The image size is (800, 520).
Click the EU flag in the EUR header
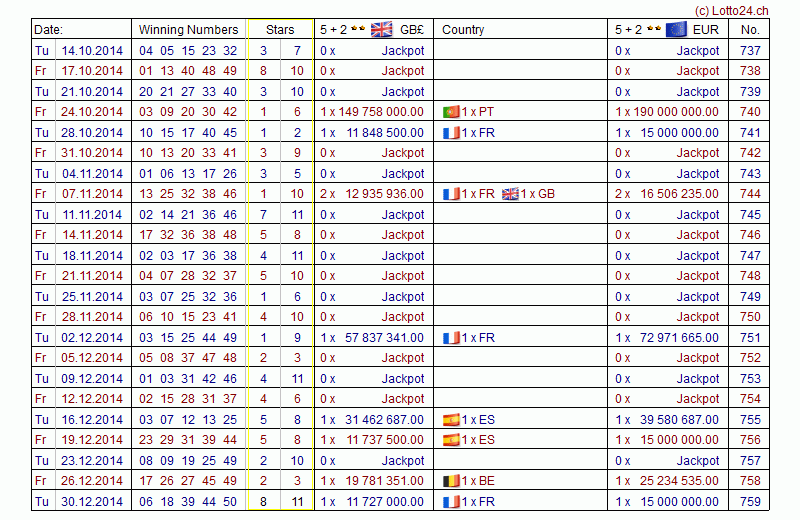click(x=677, y=29)
